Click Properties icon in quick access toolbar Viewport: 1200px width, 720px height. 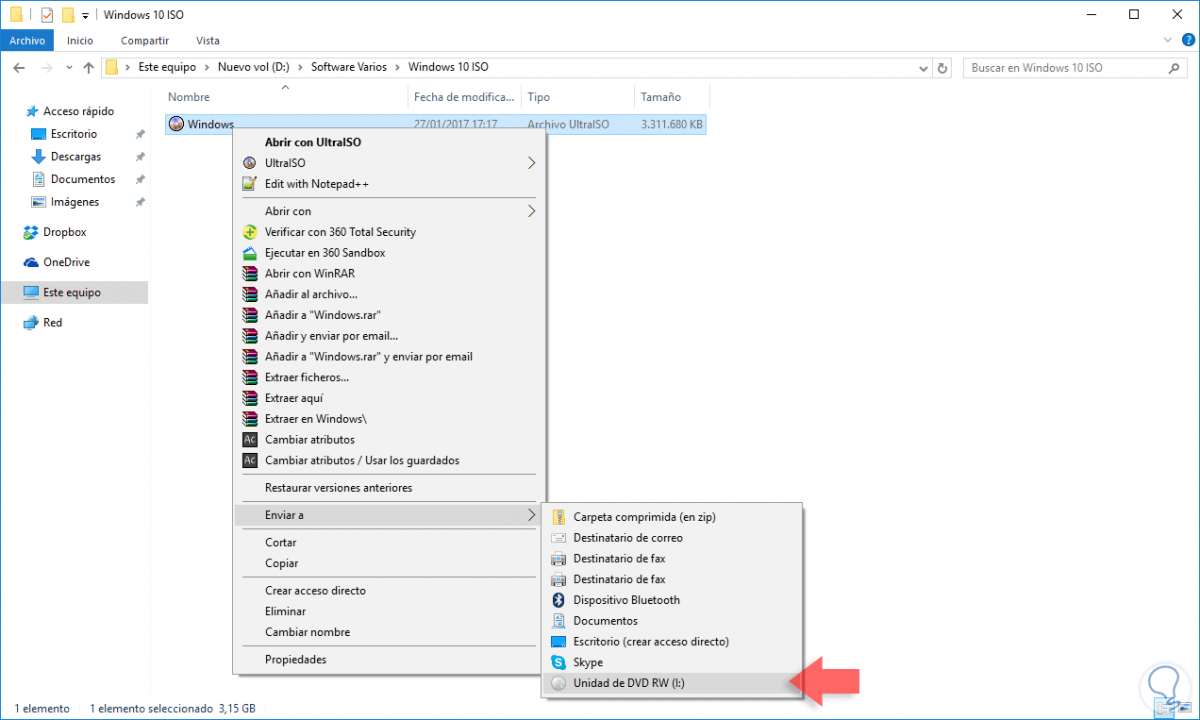pyautogui.click(x=46, y=15)
